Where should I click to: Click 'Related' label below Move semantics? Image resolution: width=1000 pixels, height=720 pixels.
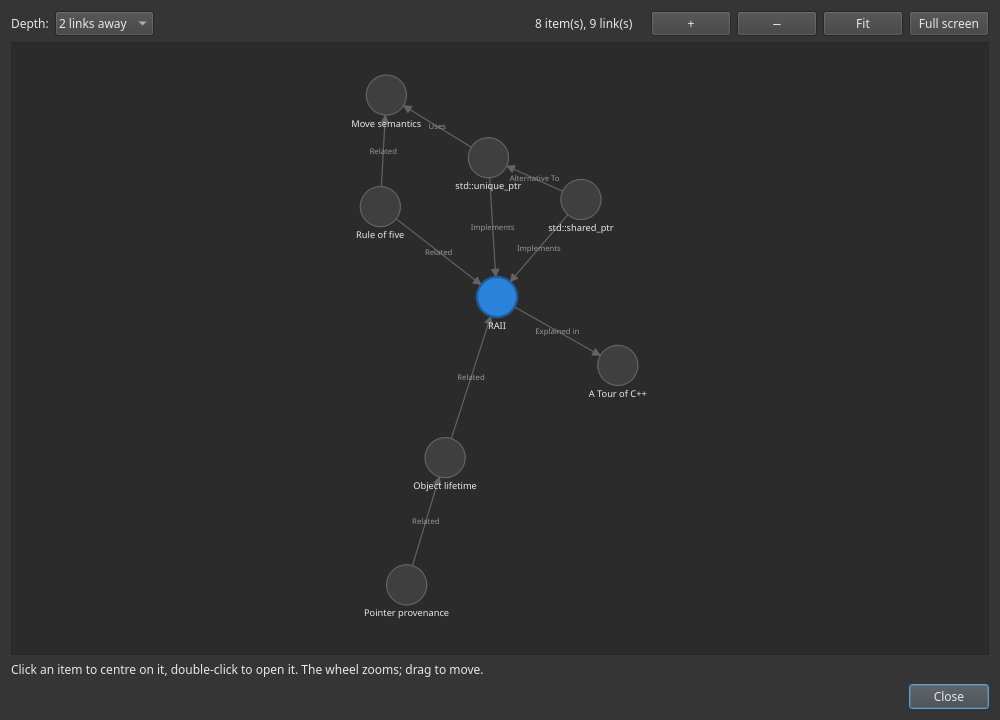tap(383, 151)
